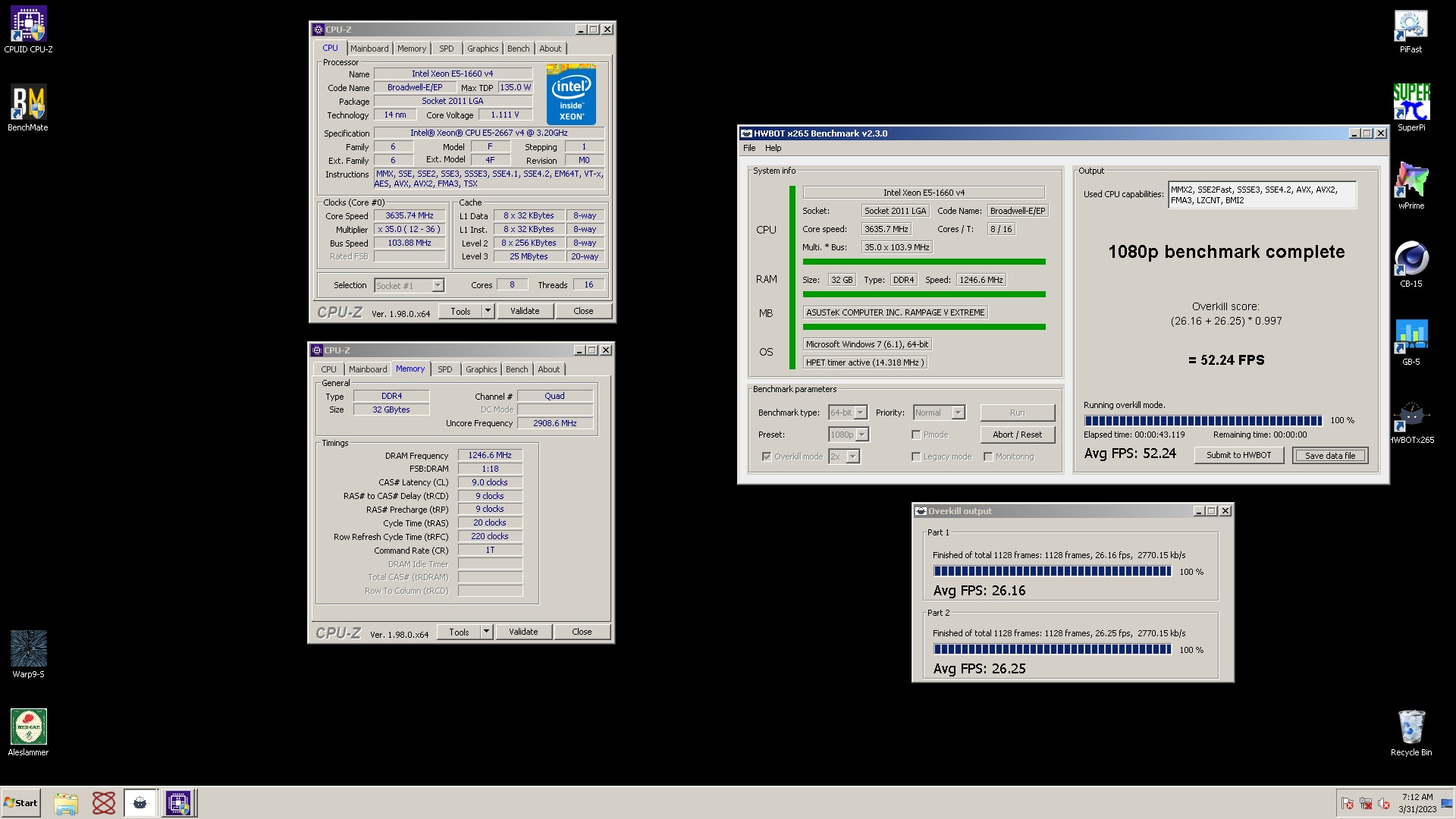The height and width of the screenshot is (819, 1456).
Task: Switch to SPD tab in top CPU-Z
Action: pos(447,49)
